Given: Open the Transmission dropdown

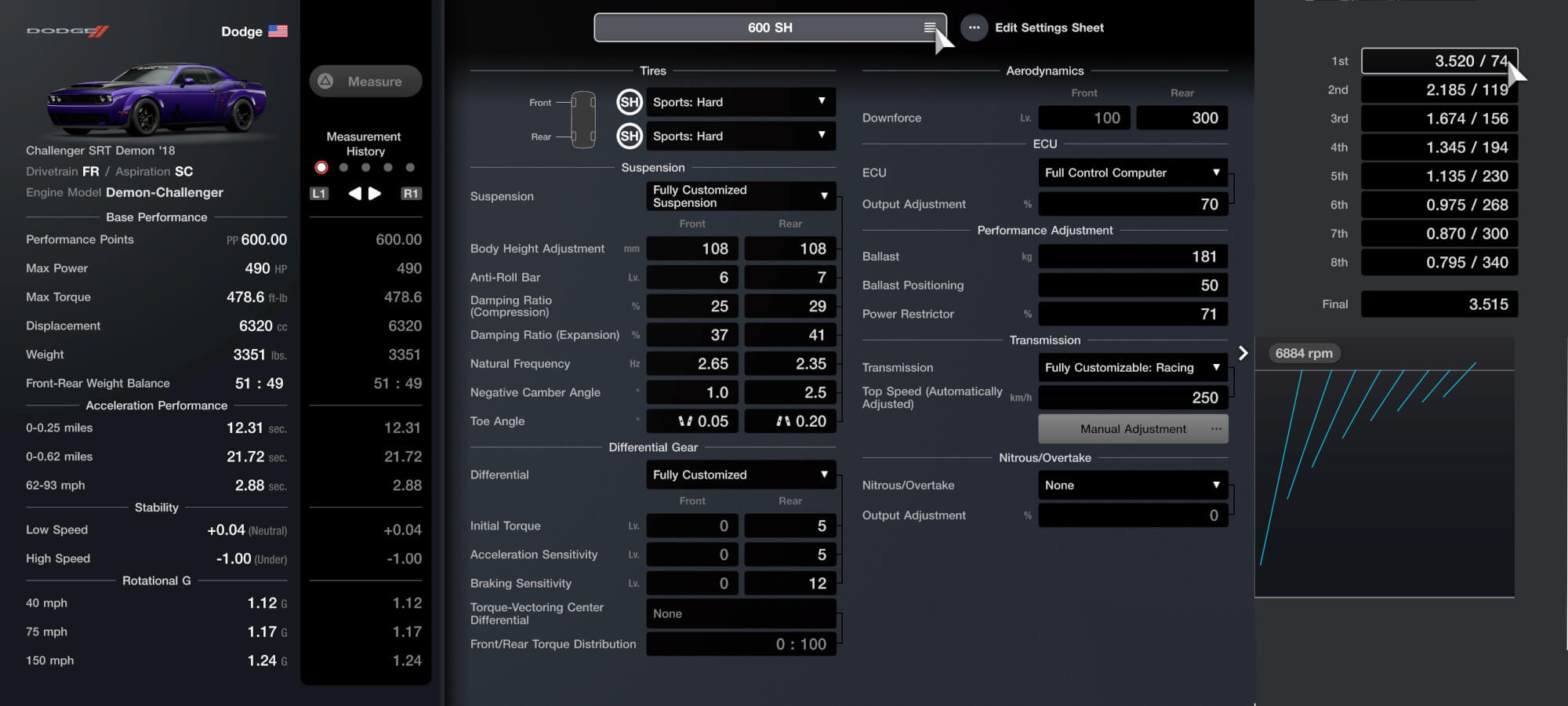Looking at the screenshot, I should (x=1132, y=367).
